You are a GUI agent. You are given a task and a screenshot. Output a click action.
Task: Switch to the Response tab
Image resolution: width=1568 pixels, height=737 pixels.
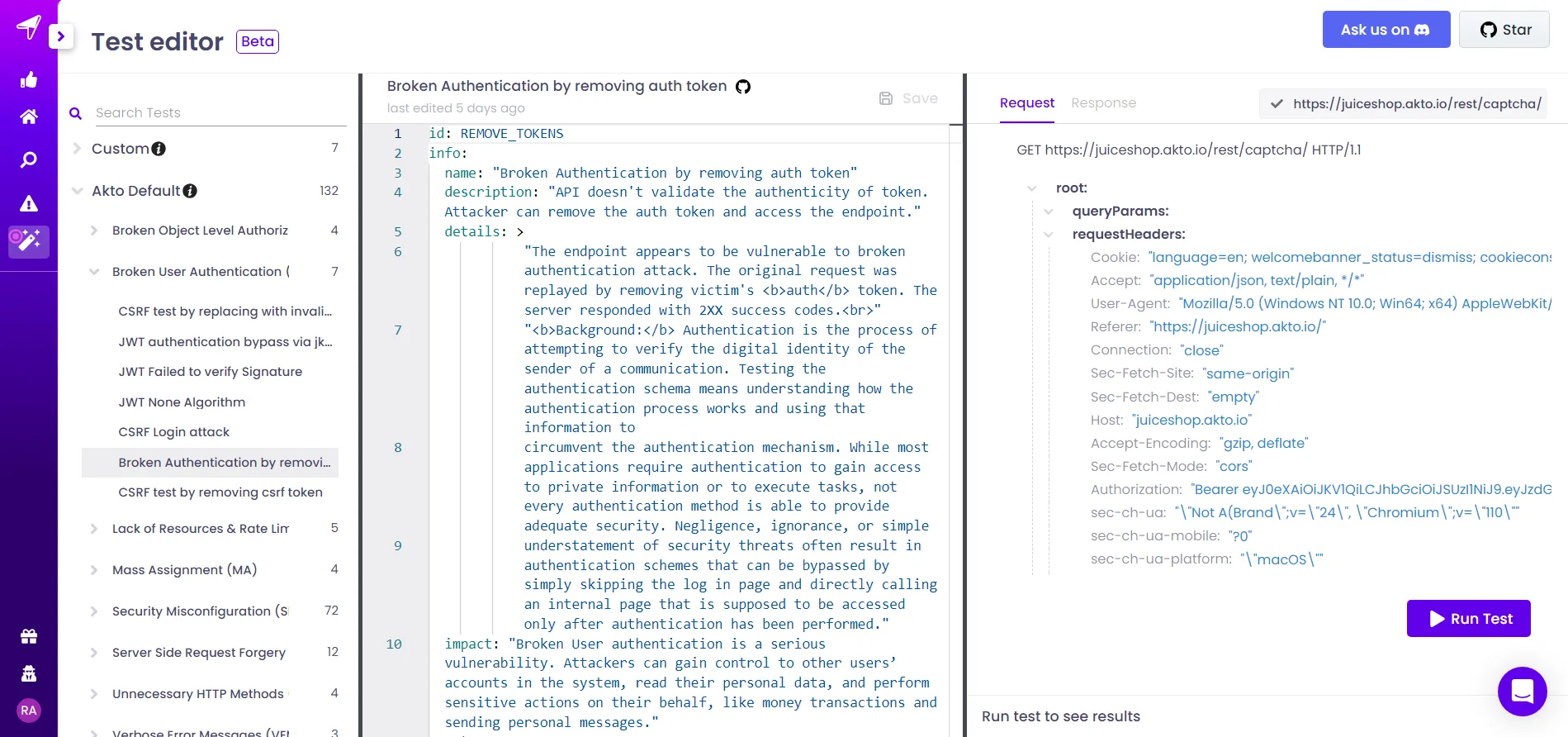[x=1103, y=103]
